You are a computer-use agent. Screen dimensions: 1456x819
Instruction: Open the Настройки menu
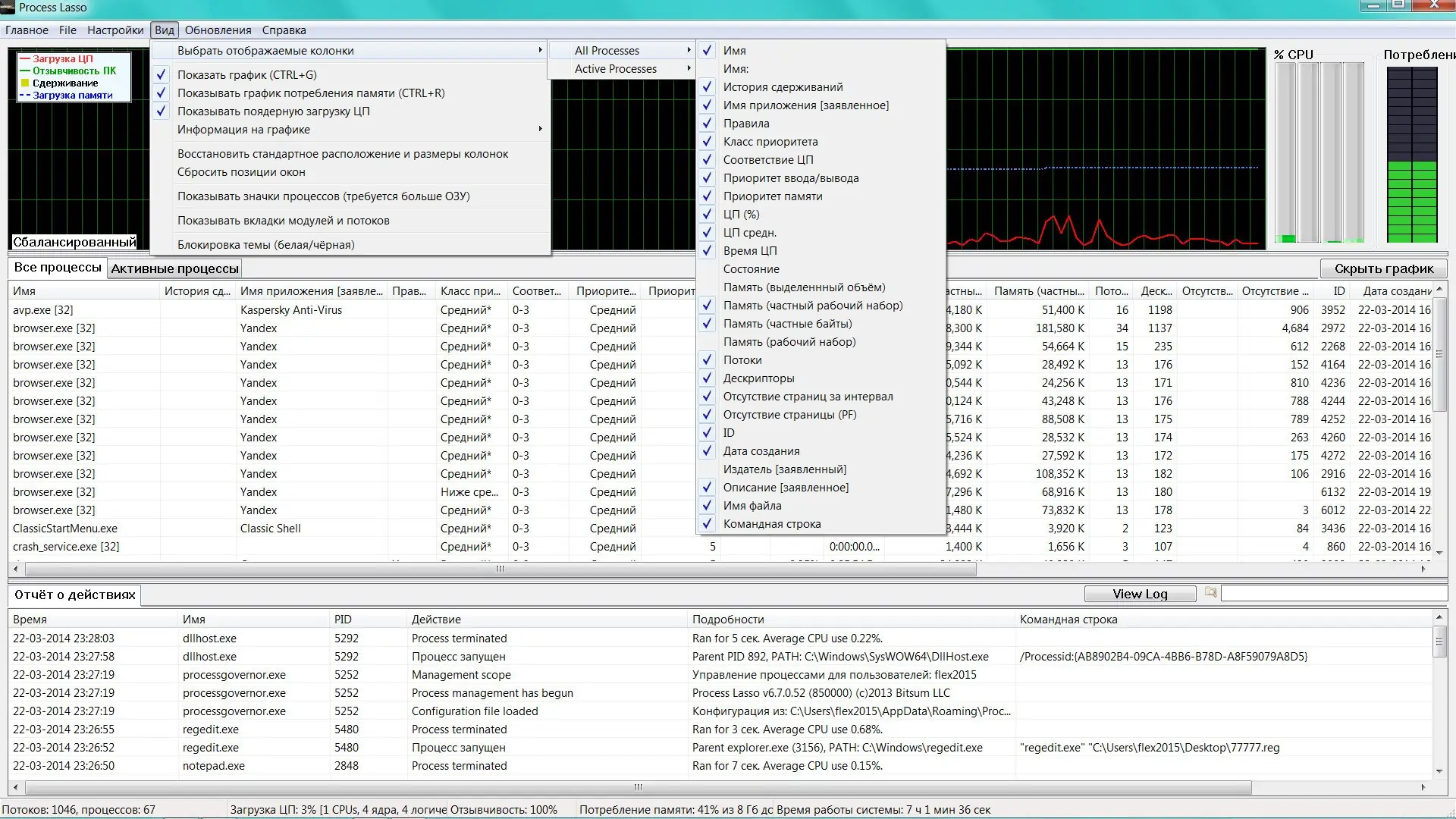[115, 30]
